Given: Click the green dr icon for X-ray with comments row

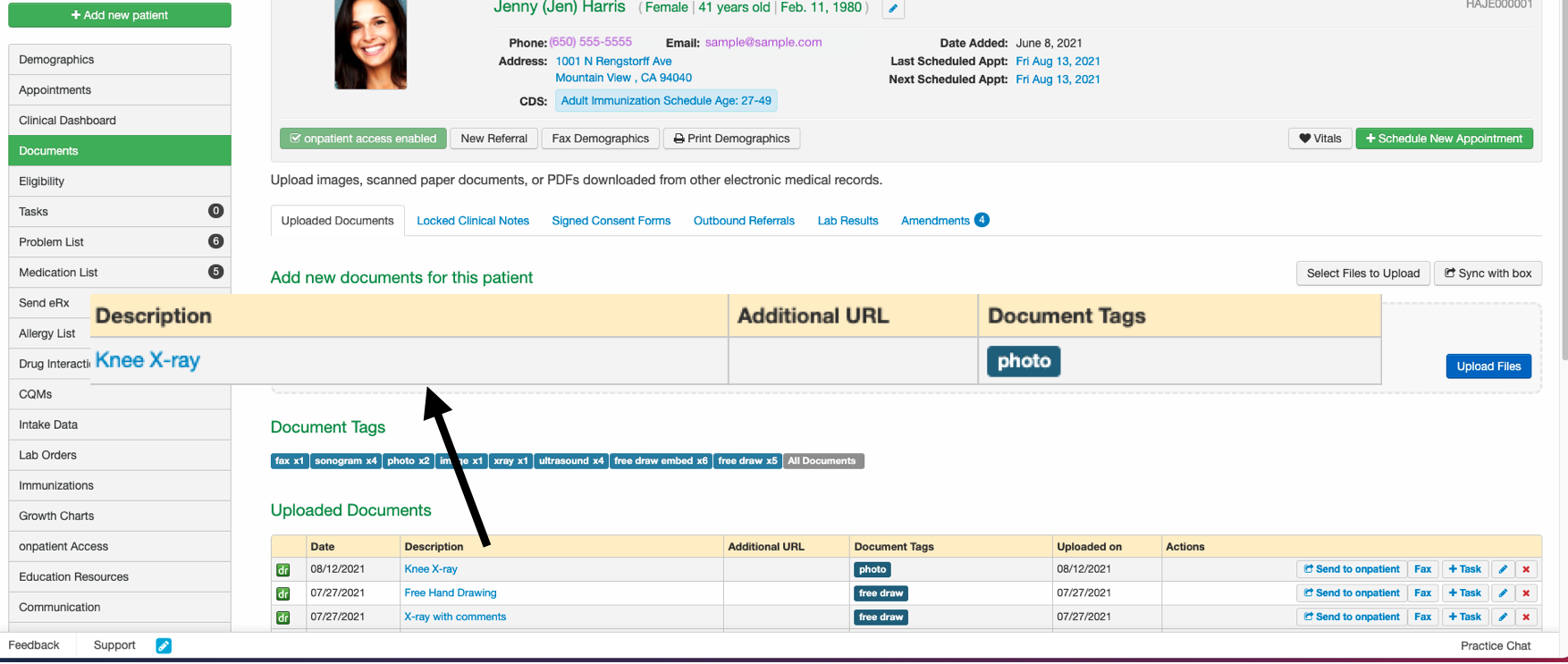Looking at the screenshot, I should pyautogui.click(x=283, y=618).
